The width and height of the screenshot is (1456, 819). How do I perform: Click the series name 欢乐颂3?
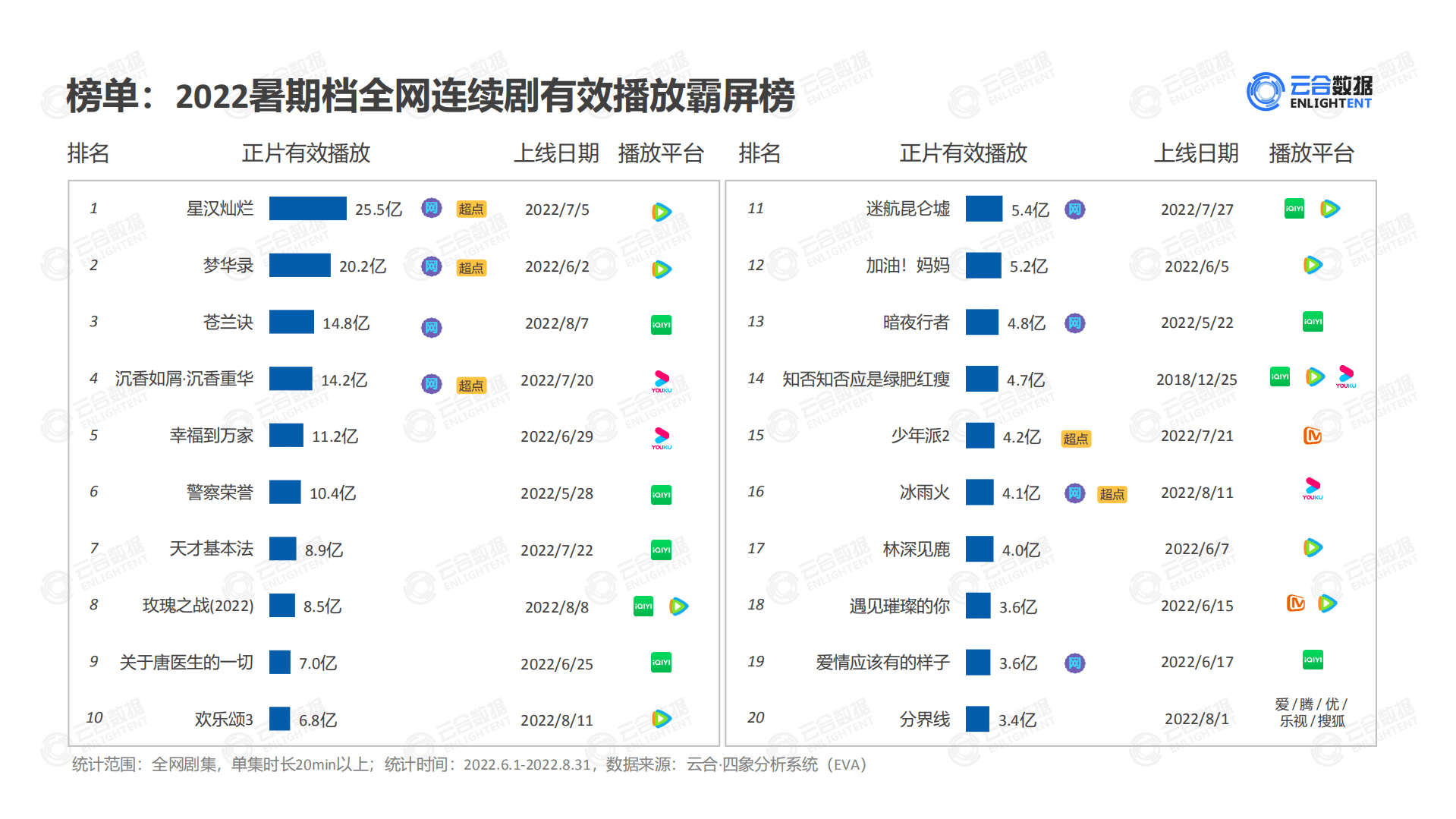tap(224, 719)
